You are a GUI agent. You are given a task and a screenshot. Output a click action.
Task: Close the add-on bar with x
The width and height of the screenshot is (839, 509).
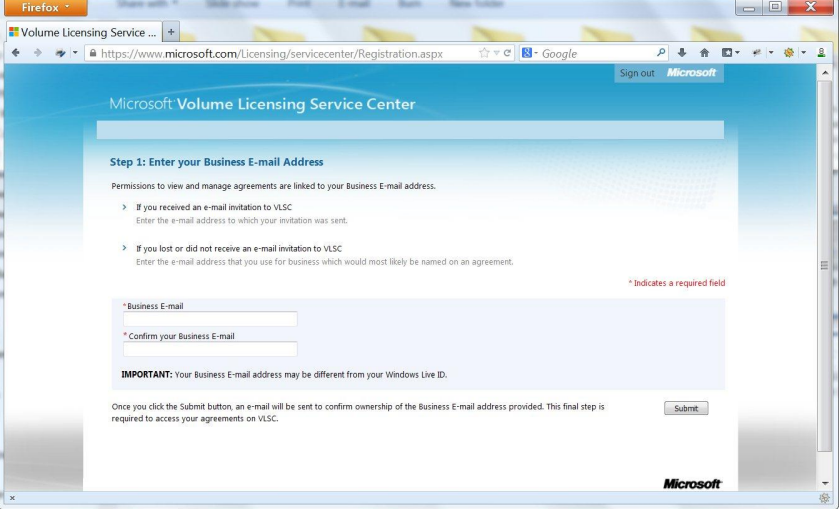tap(12, 498)
